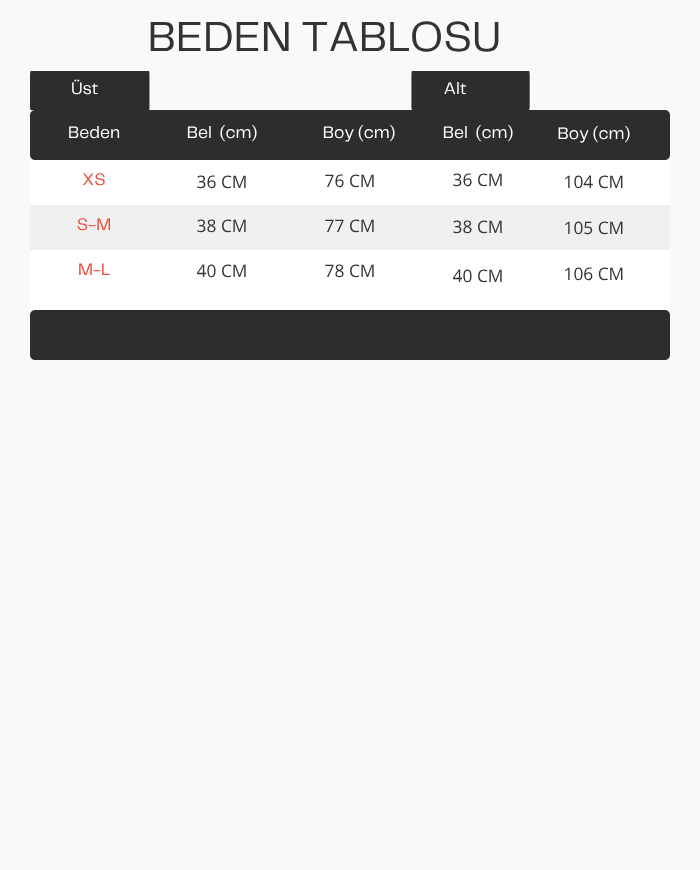Click the 76 CM cell
Viewport: 700px width, 870px height.
pos(349,181)
